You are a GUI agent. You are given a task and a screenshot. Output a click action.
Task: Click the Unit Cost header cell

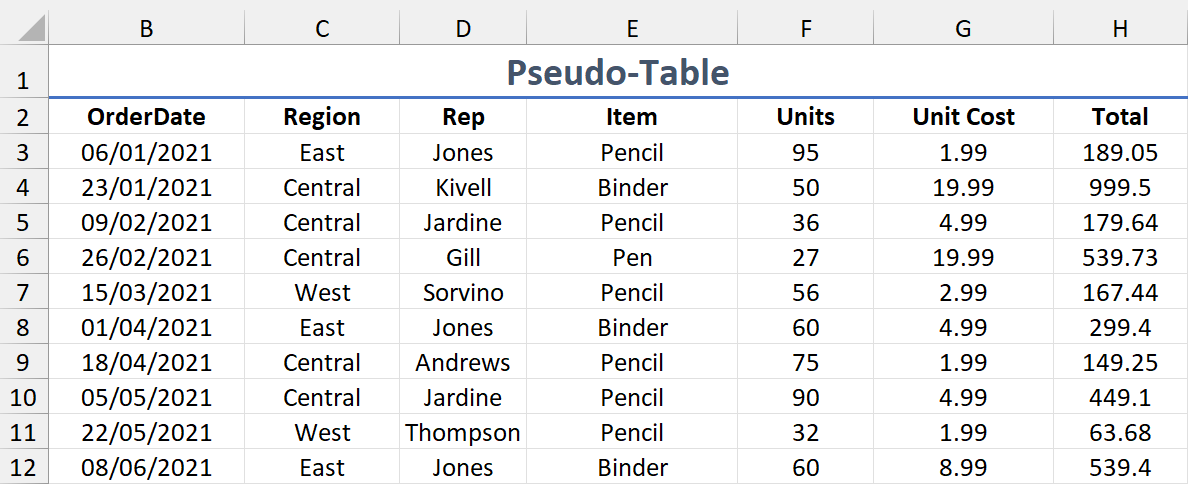coord(963,117)
